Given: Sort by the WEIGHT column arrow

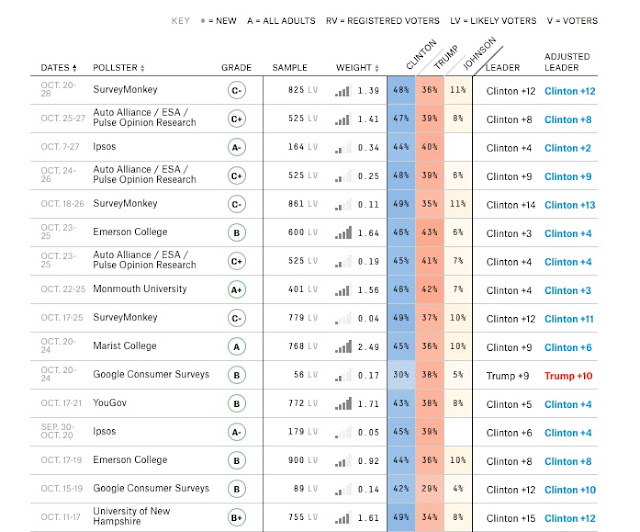Looking at the screenshot, I should [377, 68].
